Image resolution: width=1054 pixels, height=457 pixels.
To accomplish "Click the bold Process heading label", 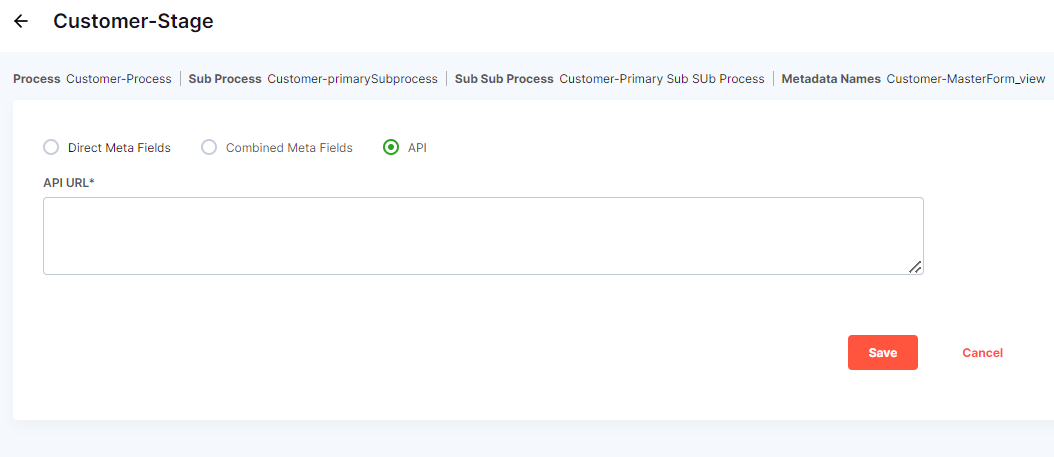I will (37, 79).
